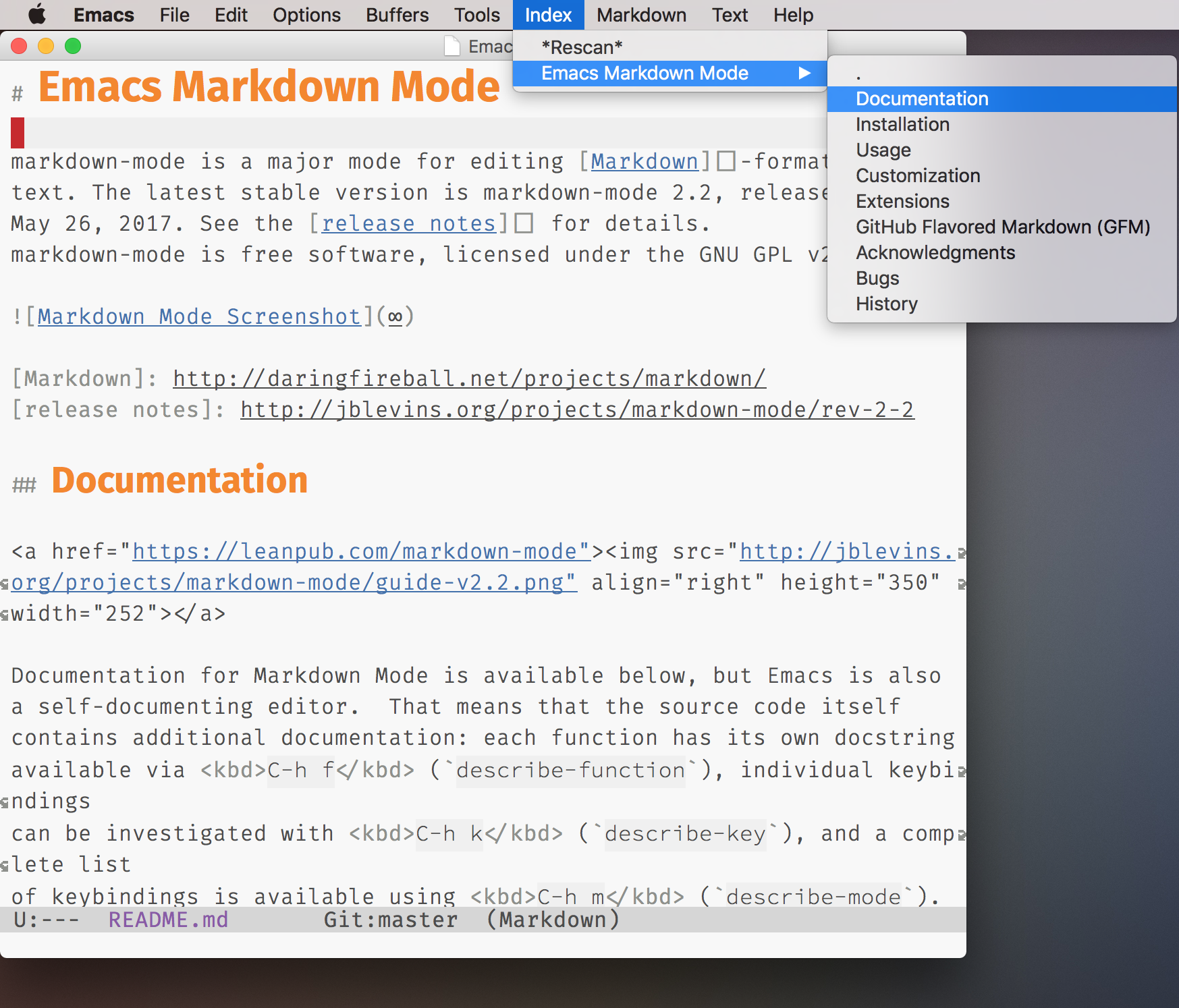Click the describe-function inline code
This screenshot has width=1179, height=1008.
click(571, 771)
